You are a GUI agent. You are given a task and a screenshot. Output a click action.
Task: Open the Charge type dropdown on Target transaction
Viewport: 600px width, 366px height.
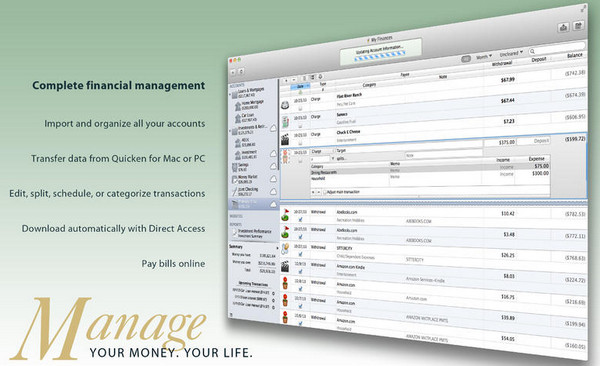322,151
